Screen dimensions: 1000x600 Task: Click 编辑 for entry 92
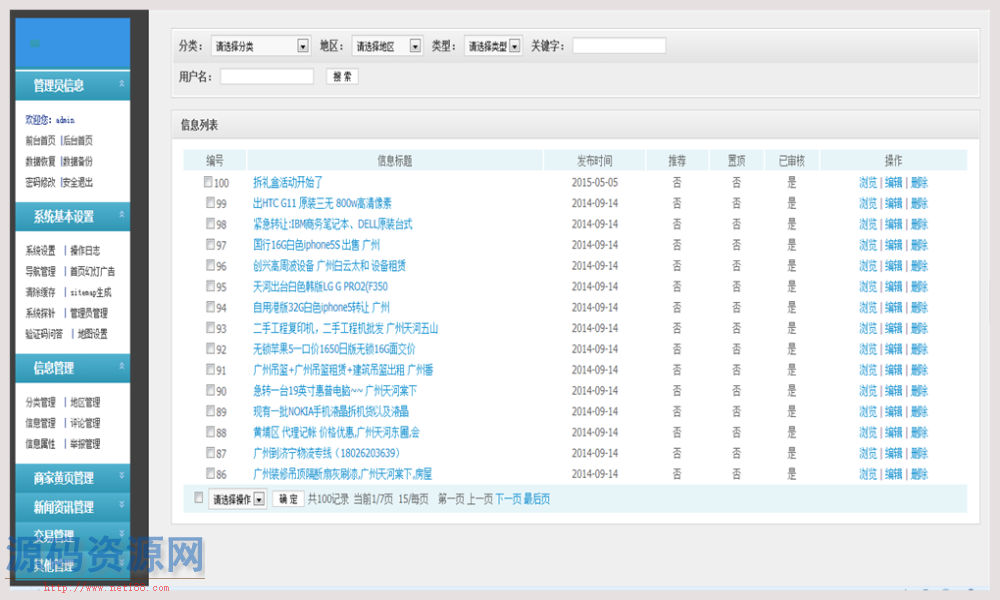coord(893,349)
